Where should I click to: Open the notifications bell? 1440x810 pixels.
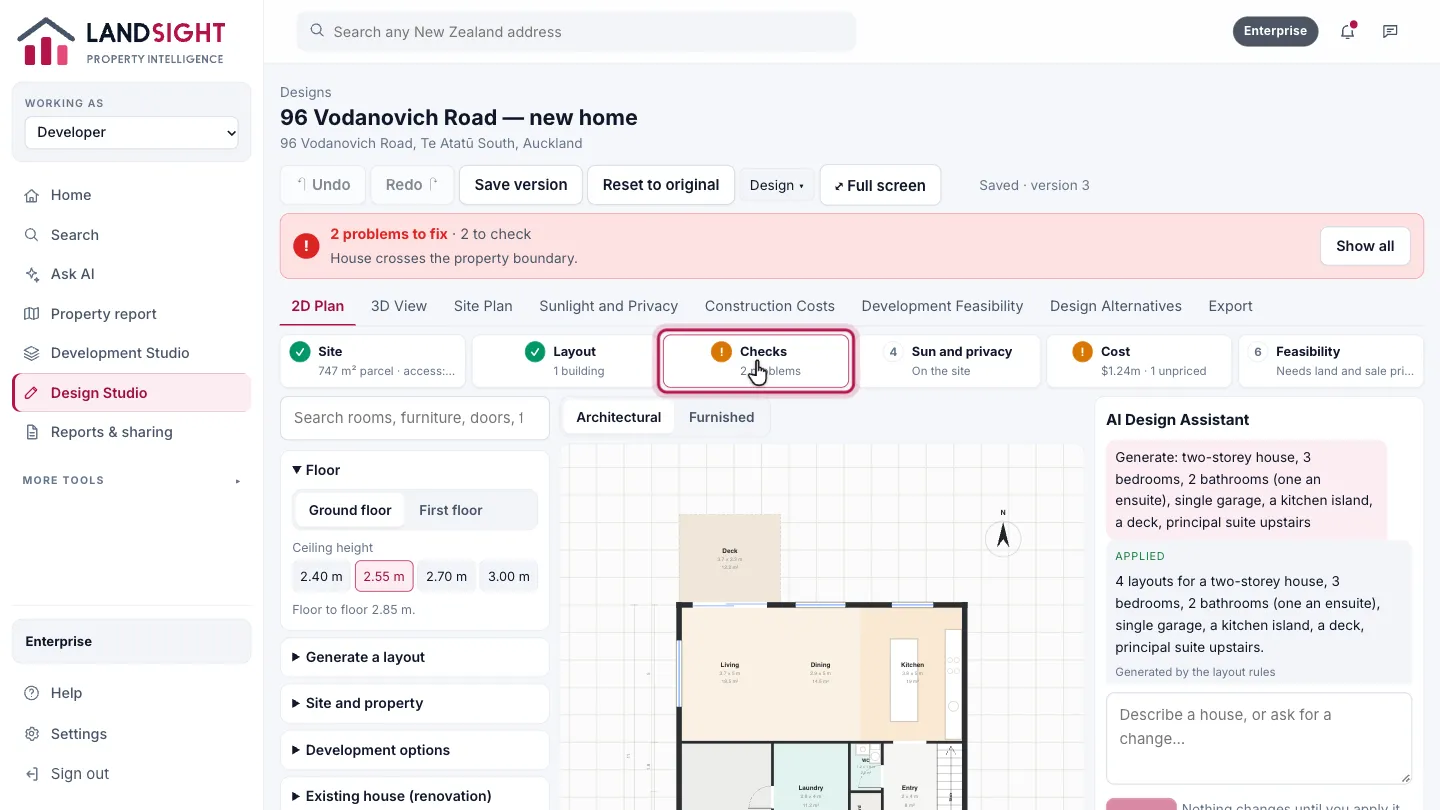pos(1347,31)
